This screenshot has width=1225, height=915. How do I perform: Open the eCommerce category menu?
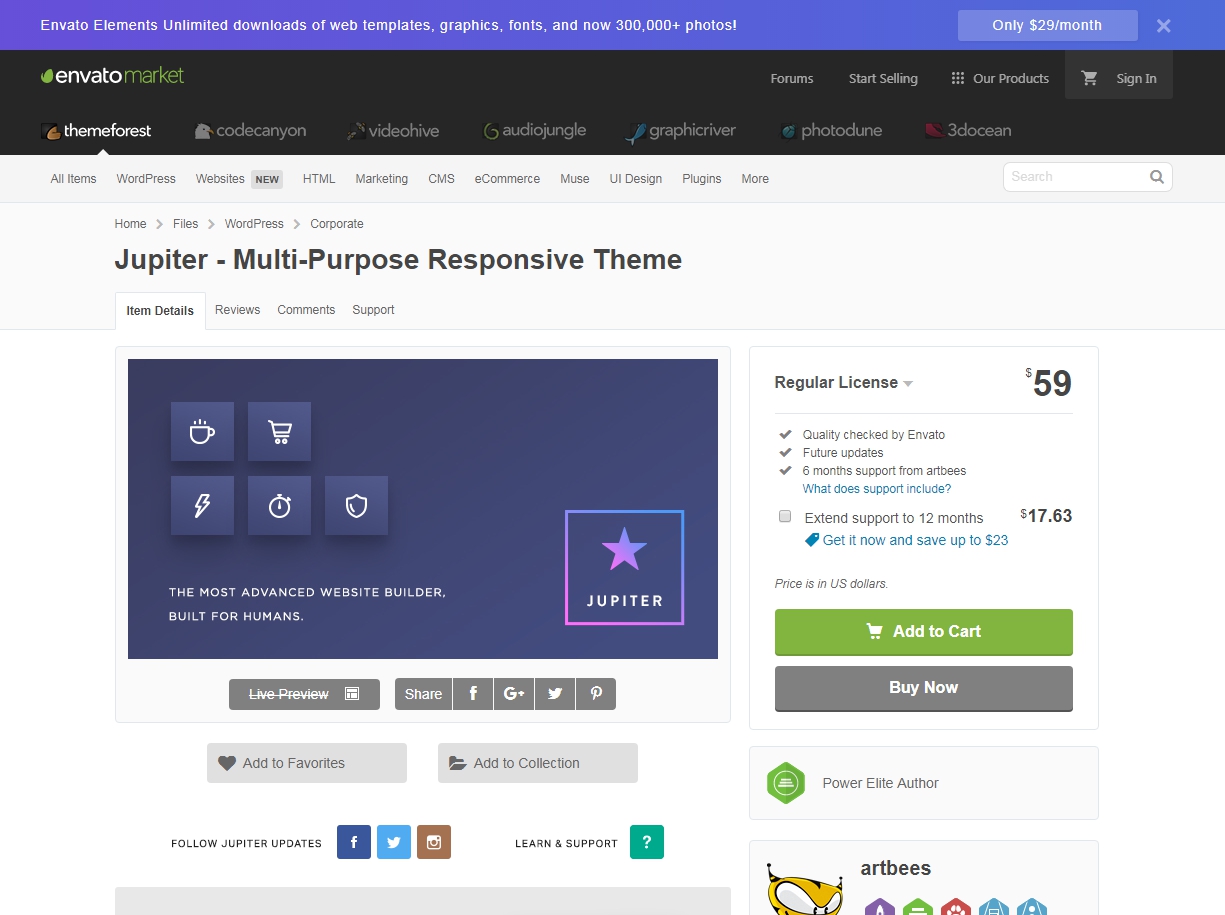click(x=507, y=179)
